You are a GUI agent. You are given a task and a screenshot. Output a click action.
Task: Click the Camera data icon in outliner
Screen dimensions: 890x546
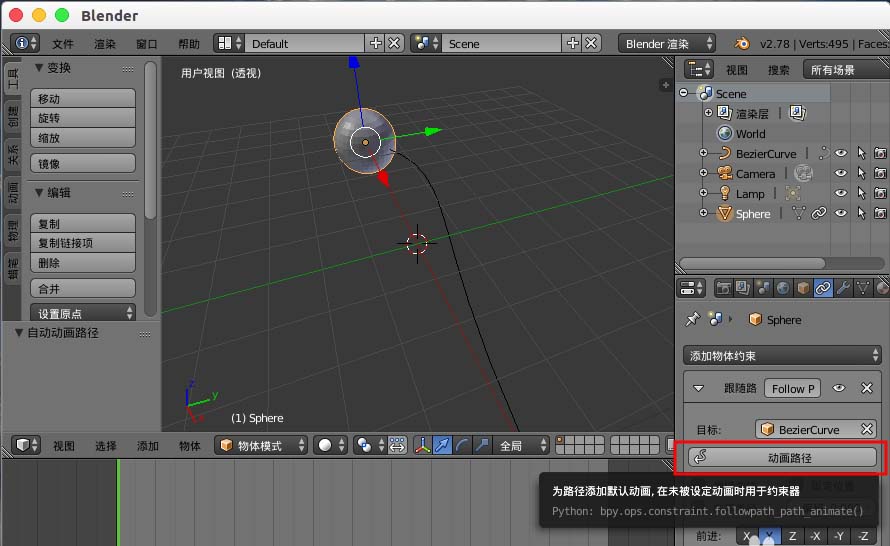tap(803, 173)
